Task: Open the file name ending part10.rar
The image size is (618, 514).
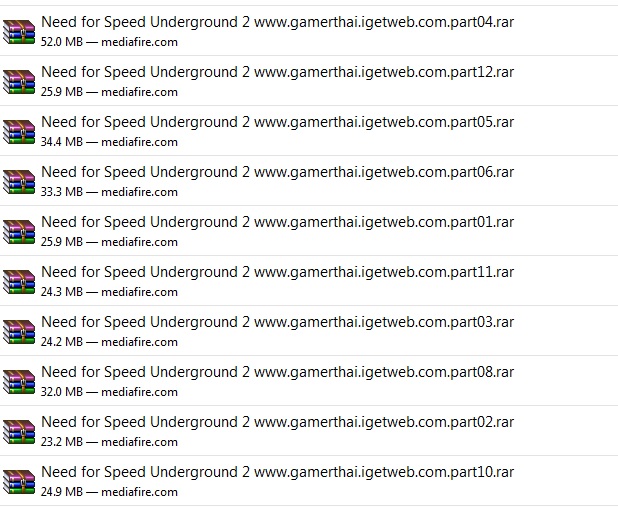Action: coord(277,473)
